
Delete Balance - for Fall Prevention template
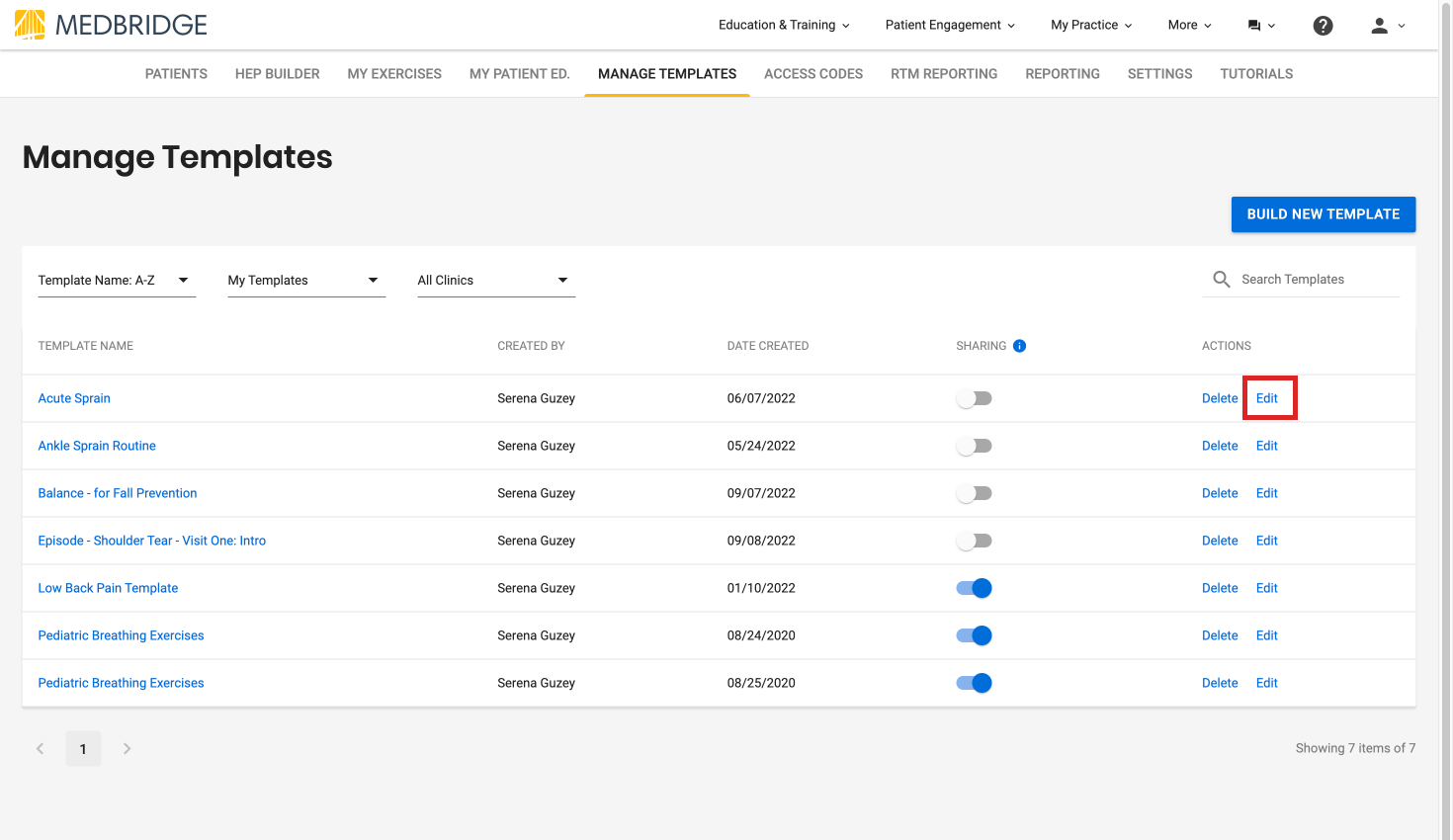click(1220, 493)
